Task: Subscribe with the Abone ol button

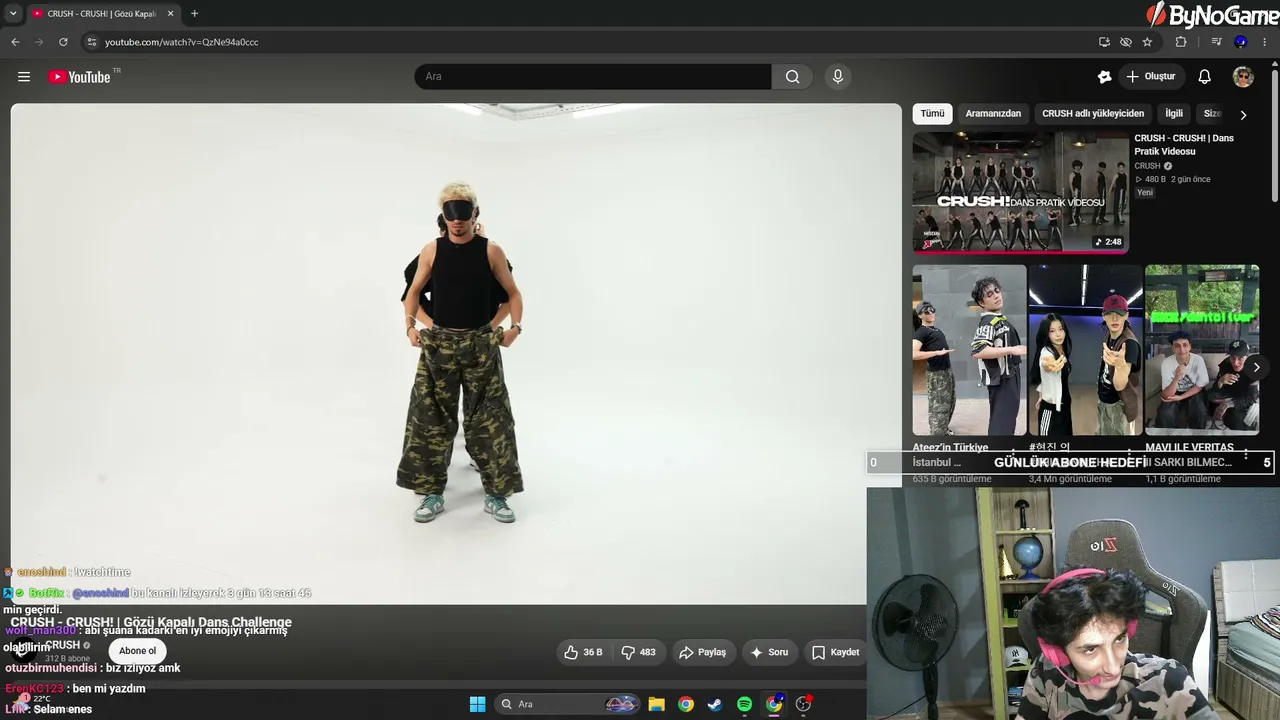Action: tap(137, 651)
